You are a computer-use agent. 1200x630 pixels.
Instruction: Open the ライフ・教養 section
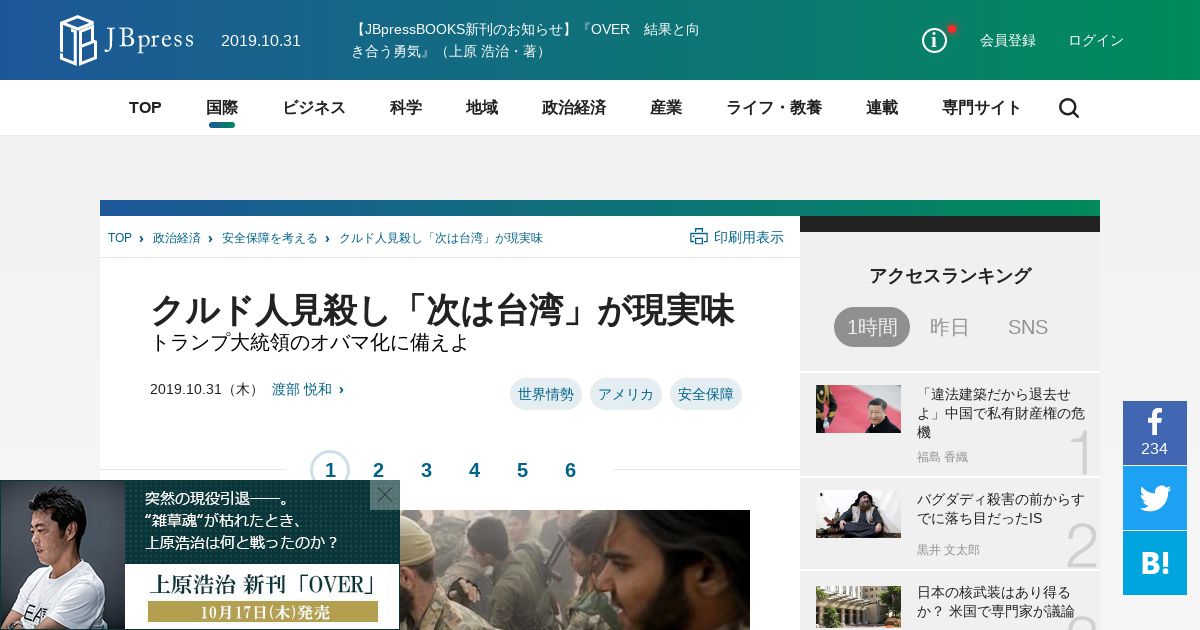pyautogui.click(x=774, y=108)
